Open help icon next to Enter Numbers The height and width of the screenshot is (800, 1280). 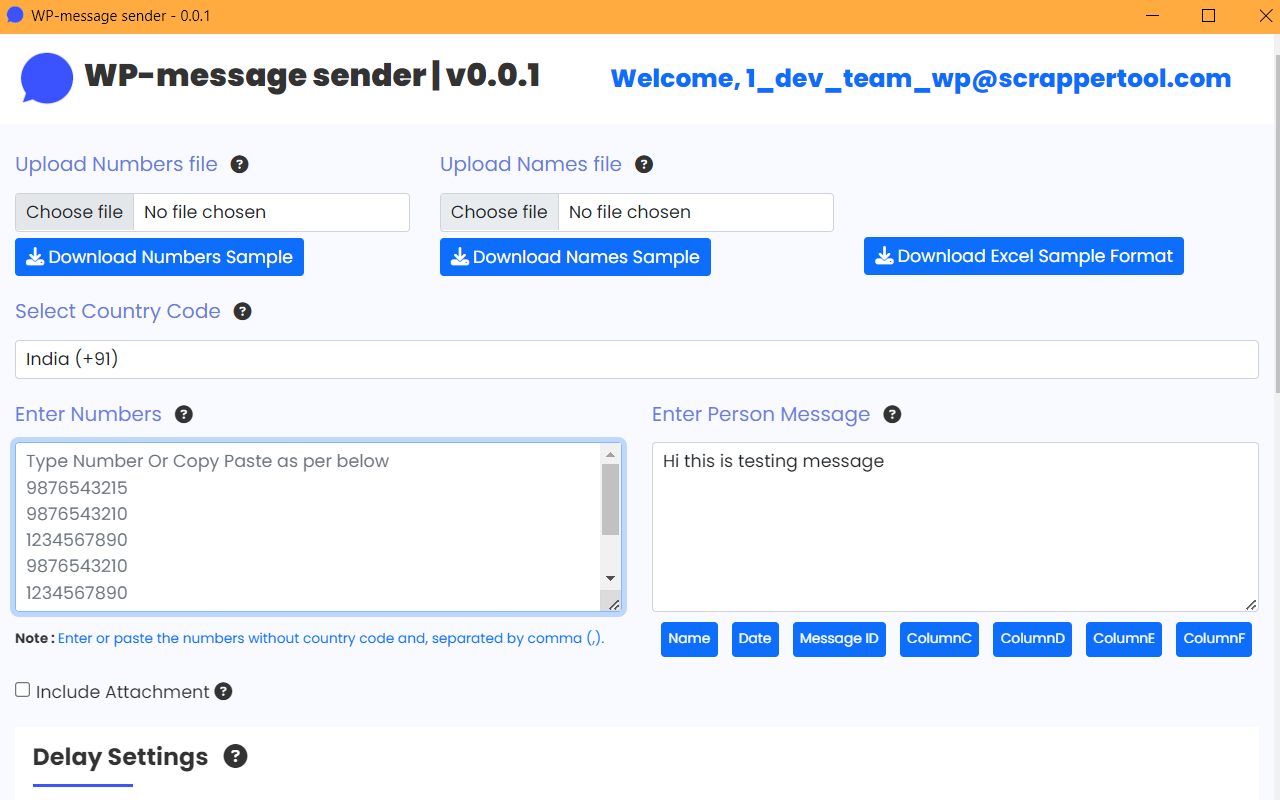pyautogui.click(x=183, y=414)
